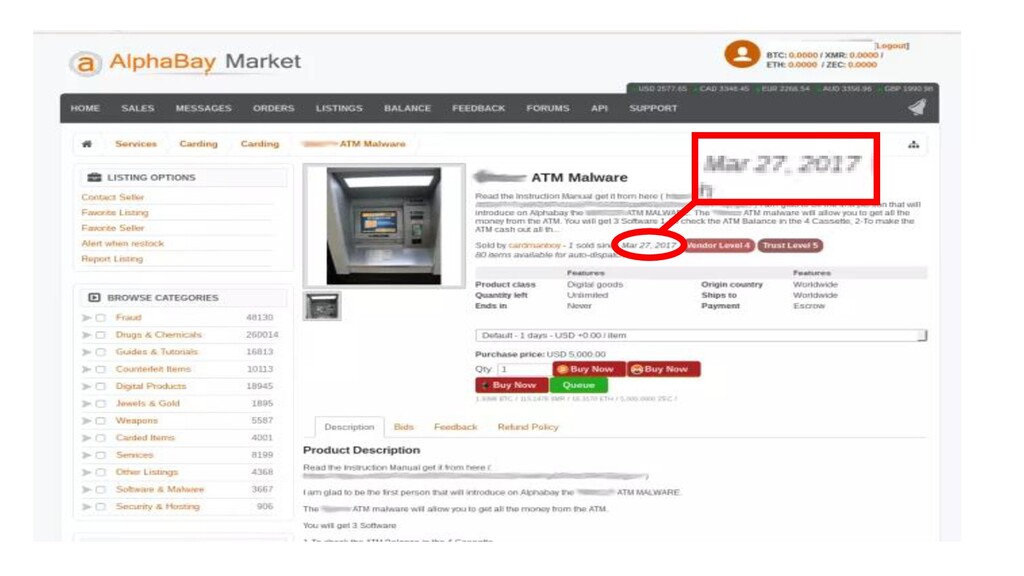Viewport: 1024px width, 576px height.
Task: Click the AlphaBay logo icon
Action: (x=86, y=63)
